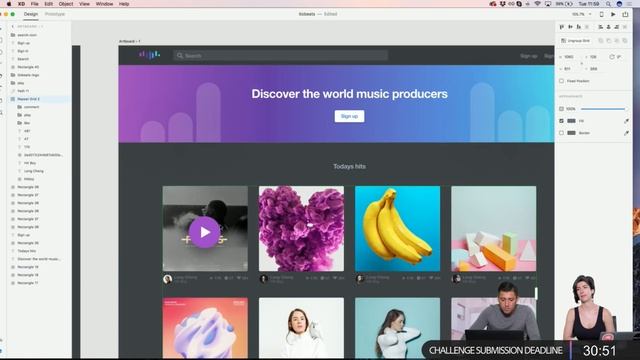Screen dimensions: 640x360
Task: Click the Add boolean operation icon
Action: point(601,41)
